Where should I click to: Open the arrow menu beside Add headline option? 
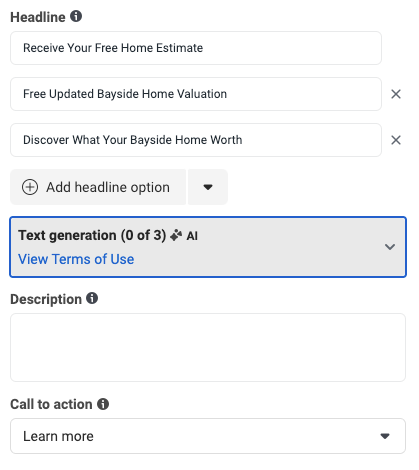click(x=208, y=187)
